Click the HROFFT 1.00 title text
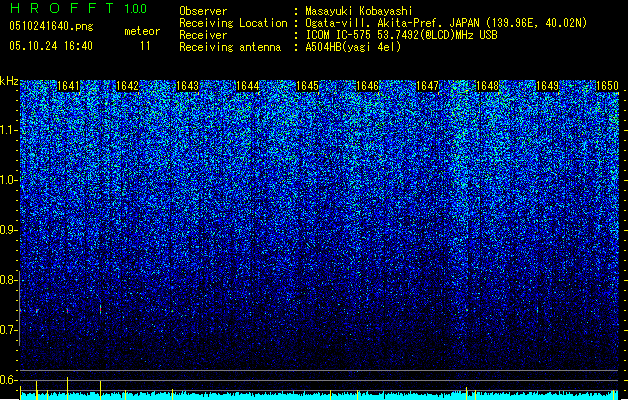 [x=79, y=8]
